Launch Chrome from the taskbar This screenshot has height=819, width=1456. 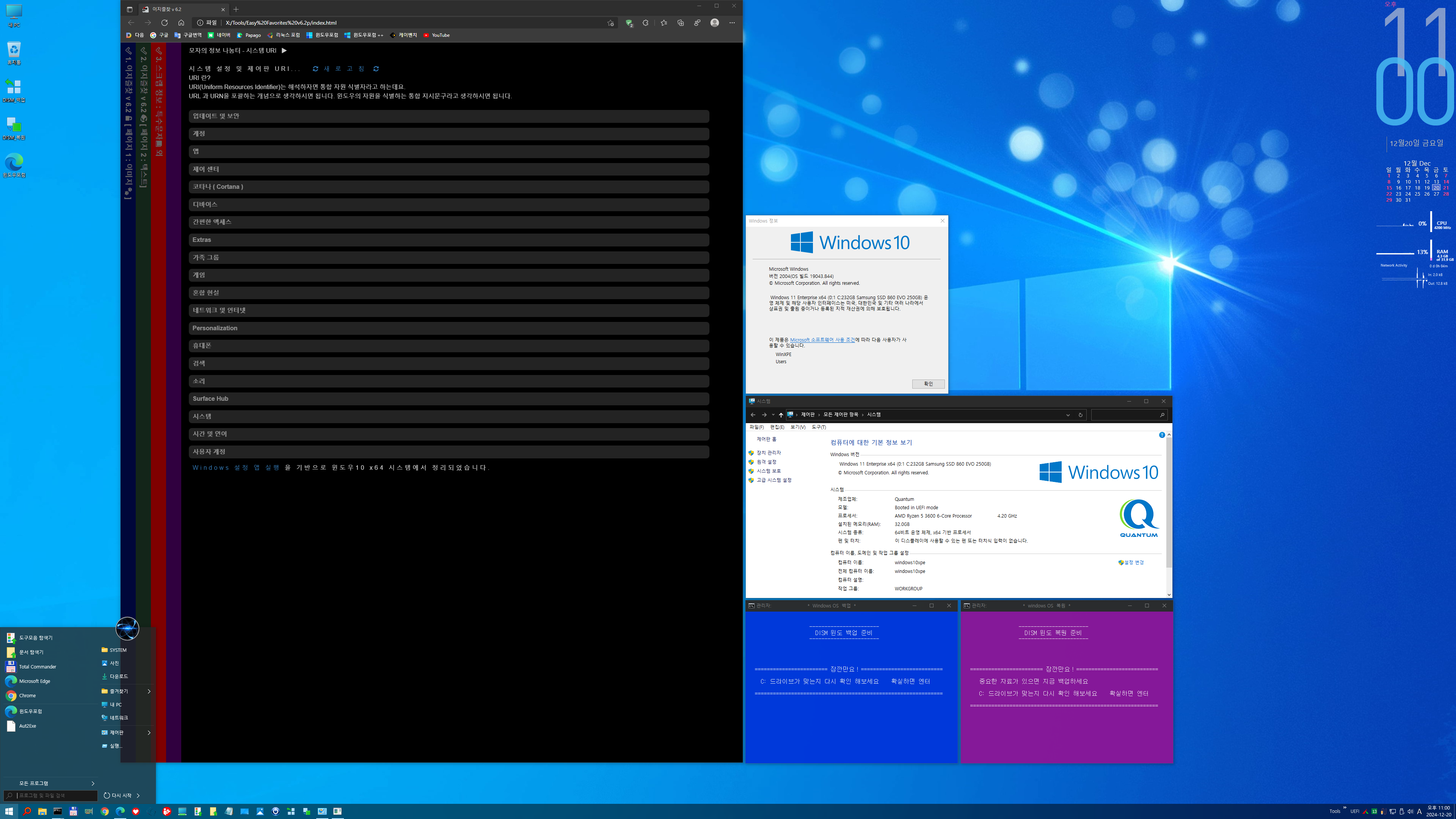(105, 811)
